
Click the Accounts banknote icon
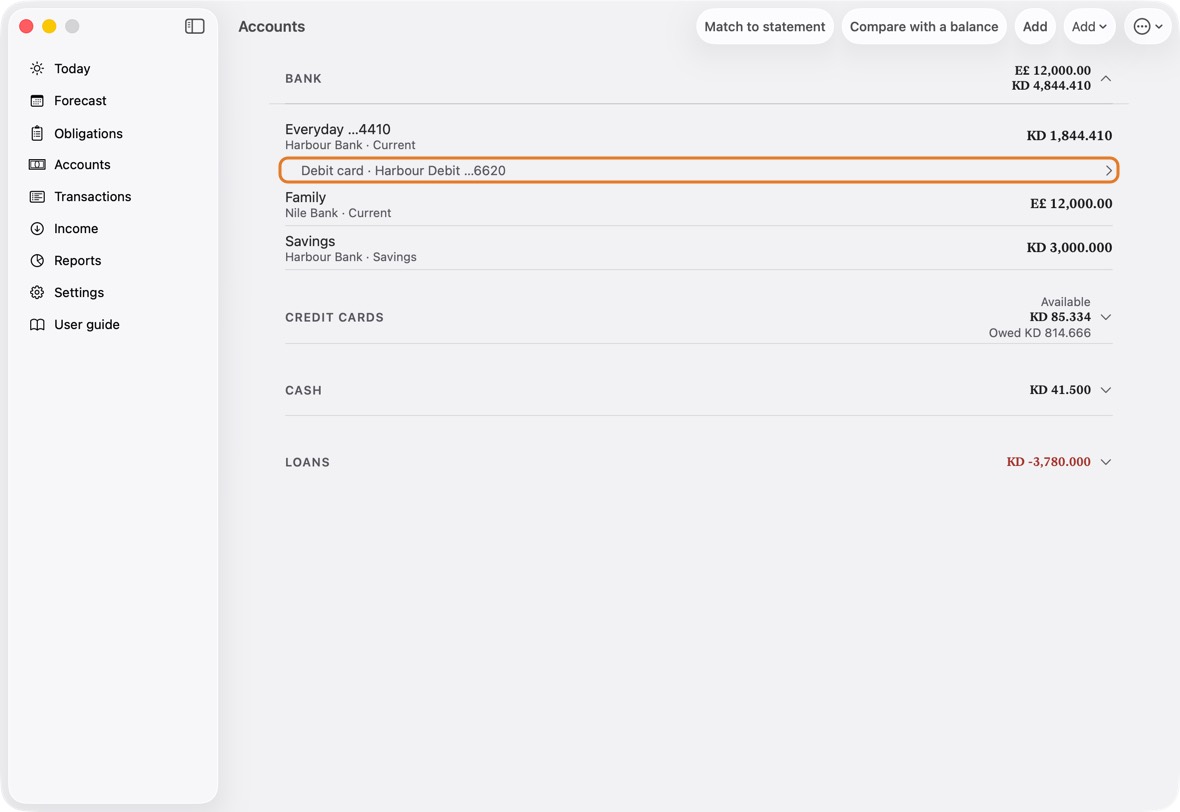point(37,165)
